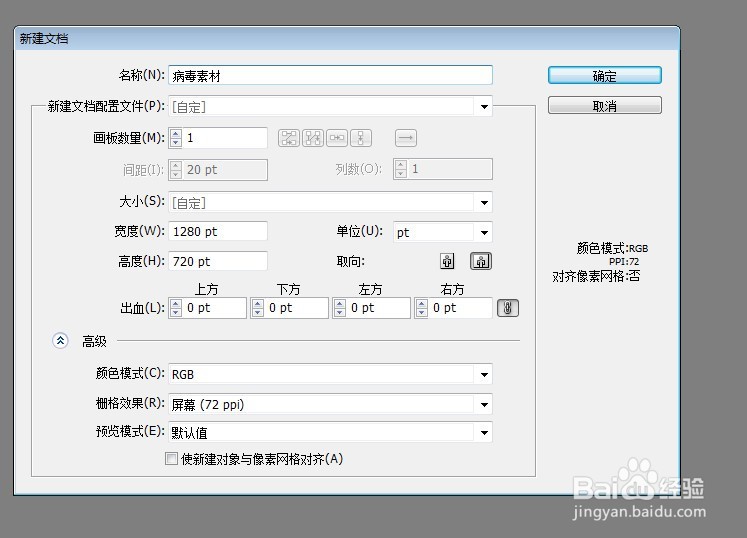Open the 颜色模式 dropdown showing RGB
Screen dimensions: 747x538
coord(330,375)
